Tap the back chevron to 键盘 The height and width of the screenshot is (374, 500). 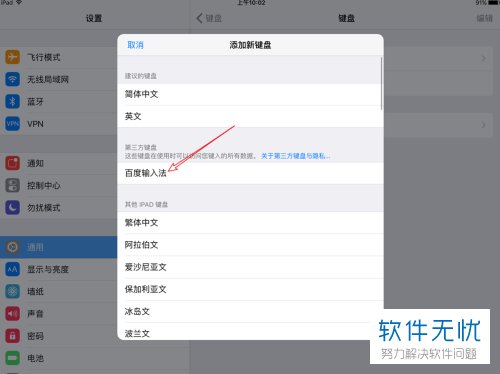(x=199, y=18)
